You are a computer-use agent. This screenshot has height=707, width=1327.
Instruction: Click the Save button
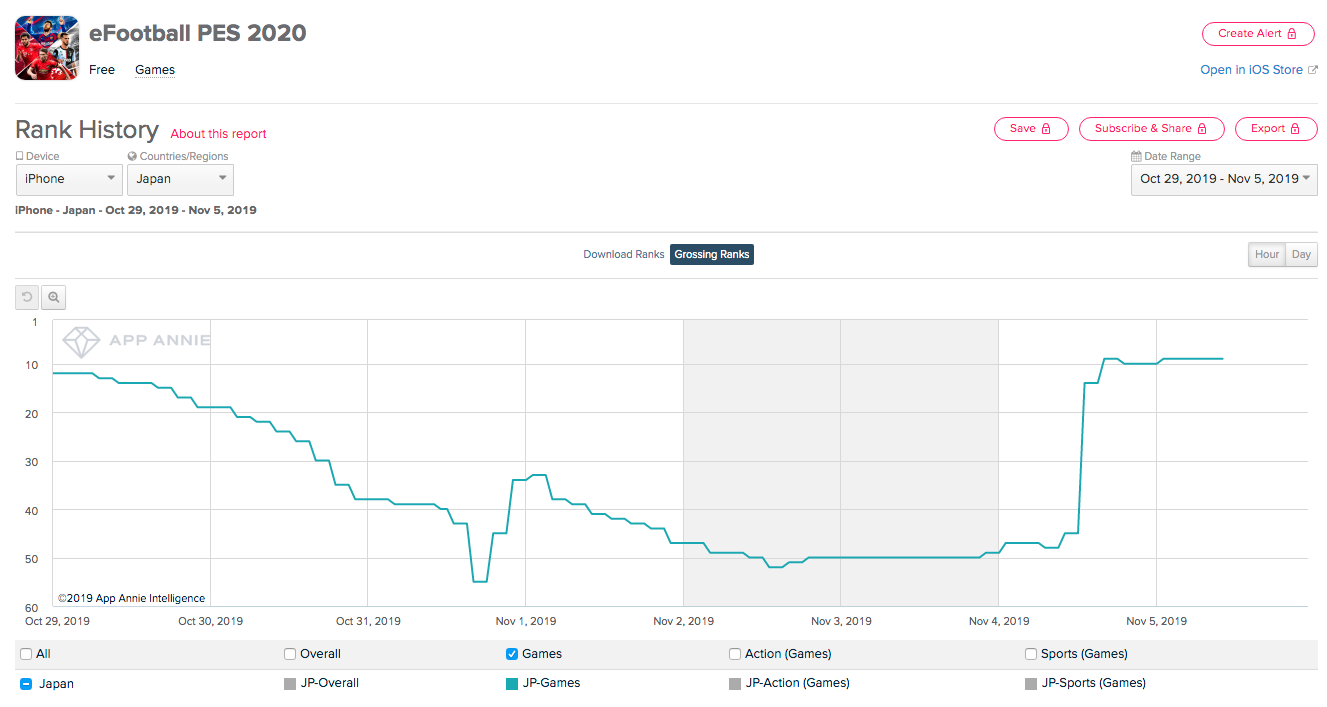1031,128
